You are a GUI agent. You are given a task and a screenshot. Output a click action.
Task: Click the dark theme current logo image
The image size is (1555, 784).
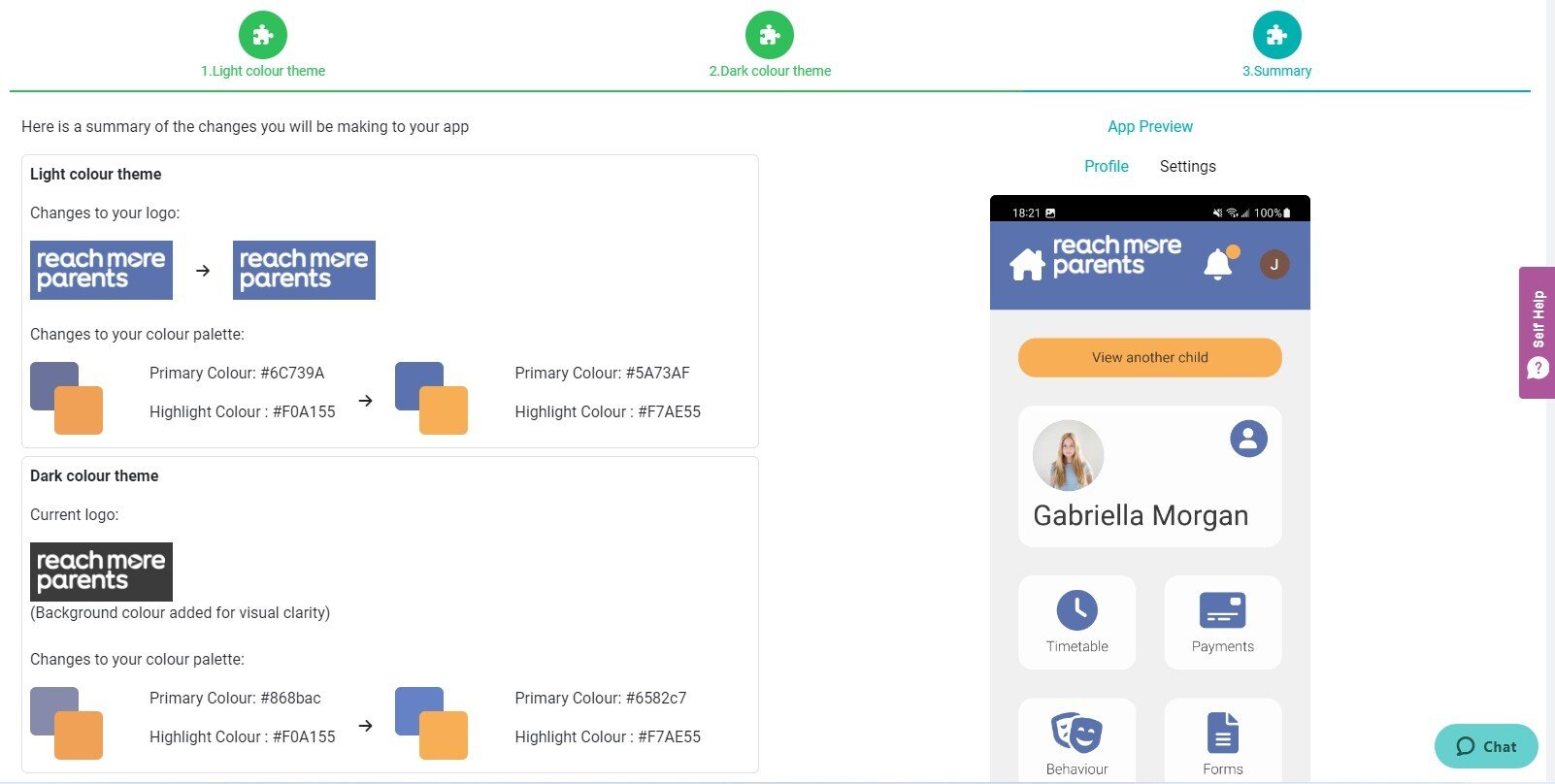[x=101, y=572]
